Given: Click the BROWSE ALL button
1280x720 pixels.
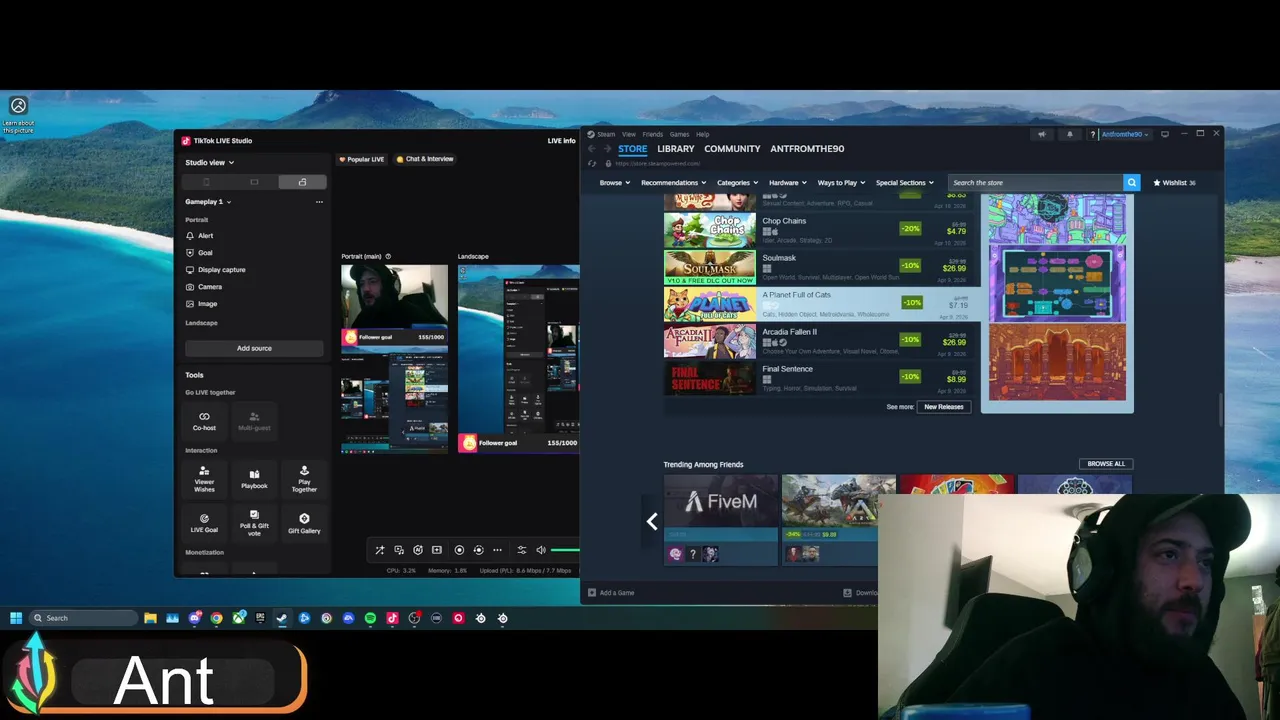Looking at the screenshot, I should coord(1106,464).
